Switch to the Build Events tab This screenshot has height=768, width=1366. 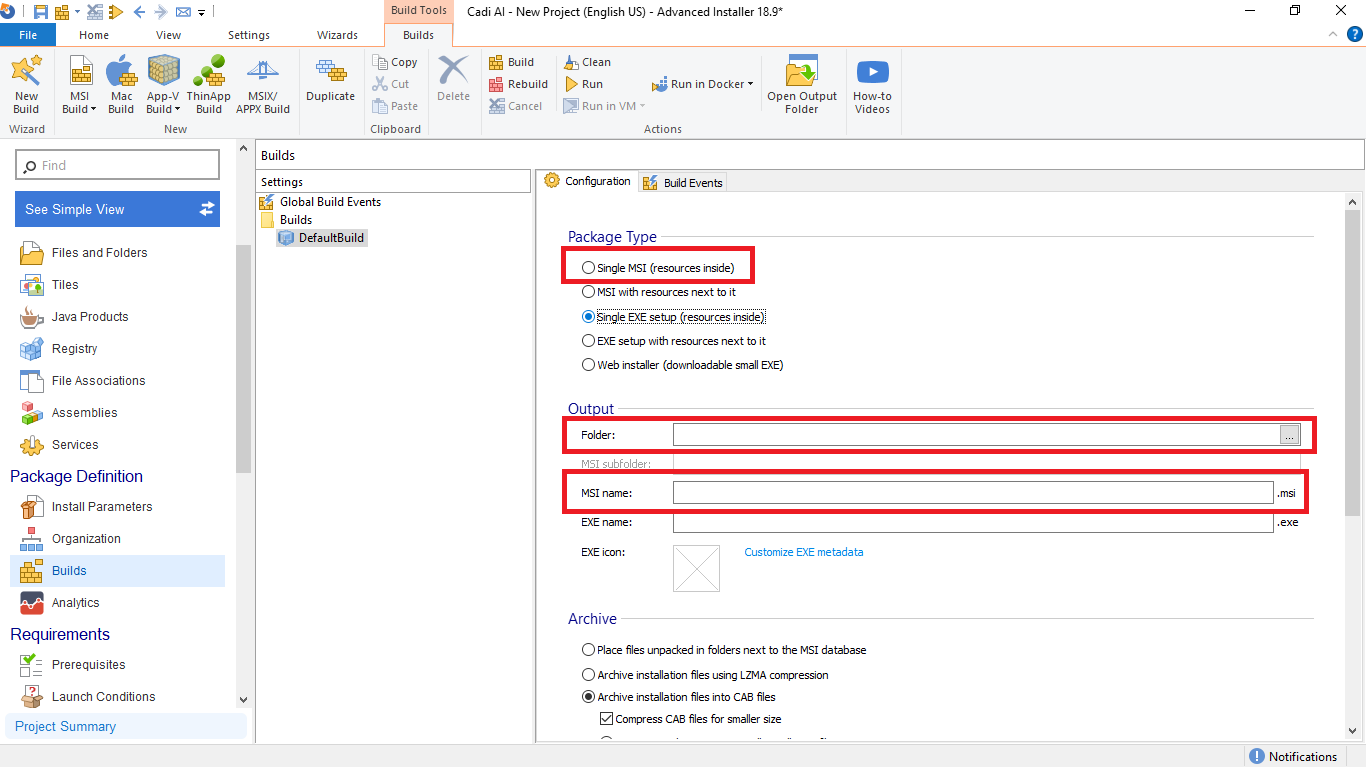[683, 183]
